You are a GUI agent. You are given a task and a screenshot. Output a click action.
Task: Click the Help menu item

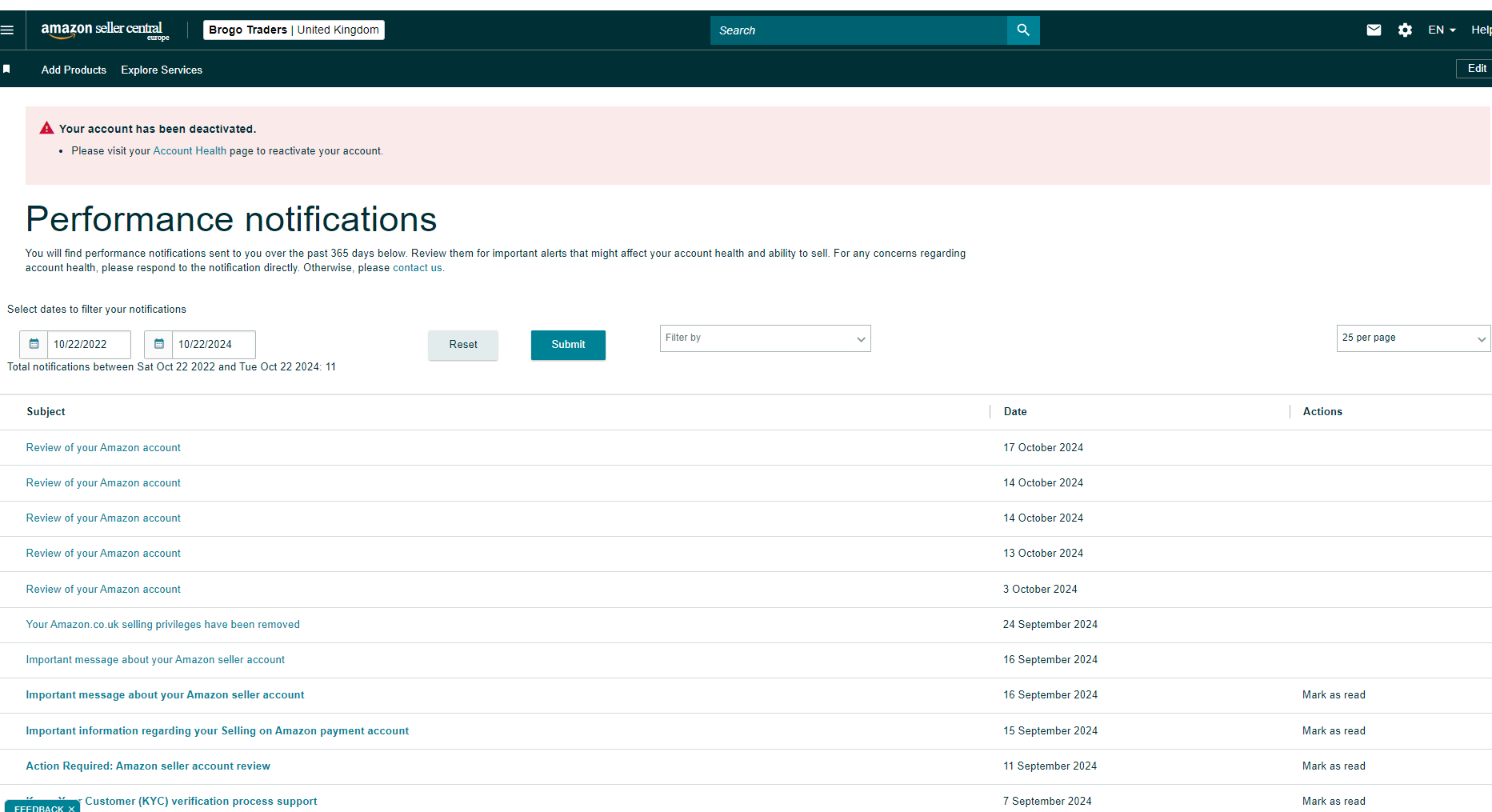click(1481, 30)
